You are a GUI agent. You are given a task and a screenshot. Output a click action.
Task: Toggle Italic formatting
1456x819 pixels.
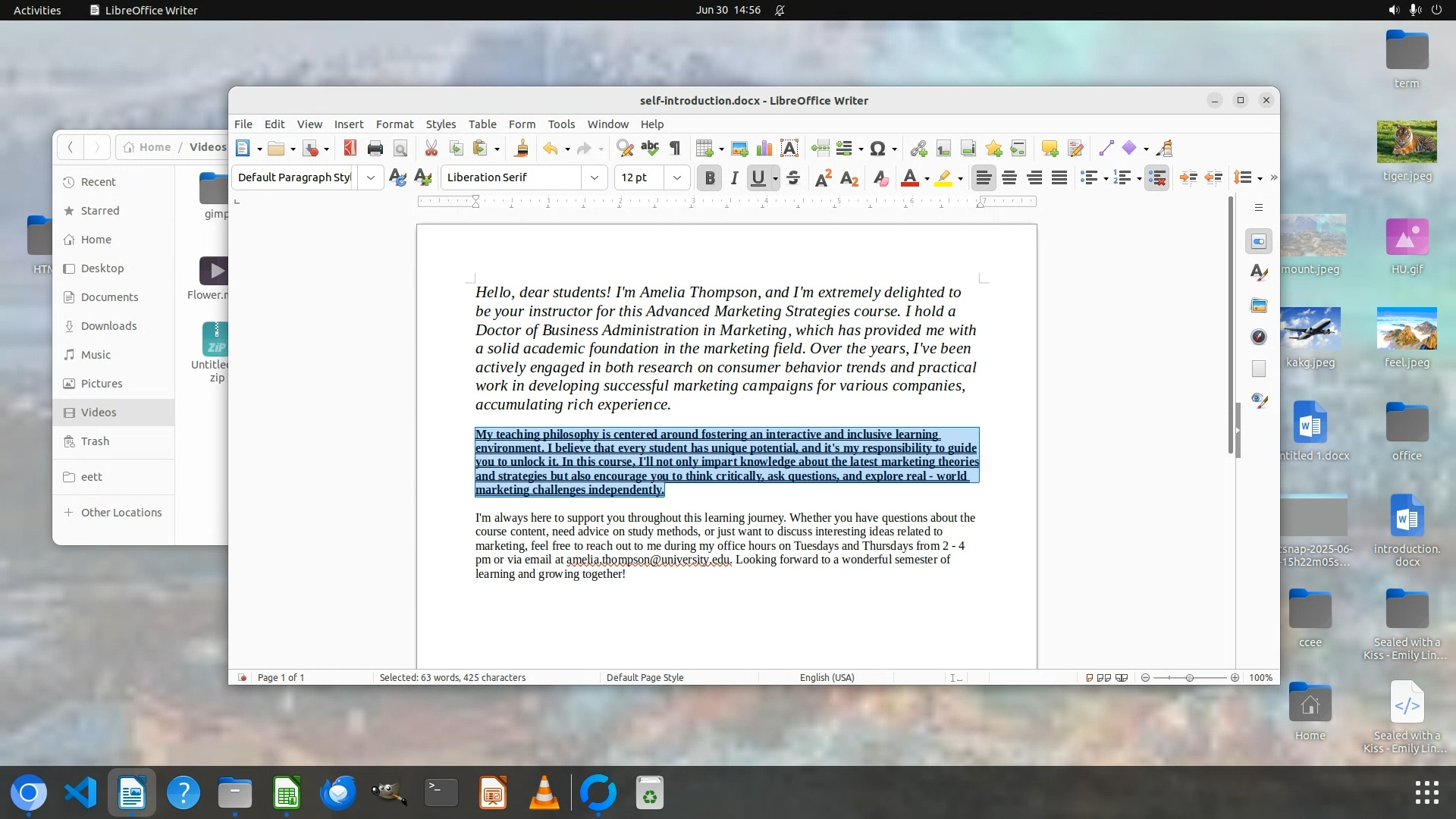(734, 178)
